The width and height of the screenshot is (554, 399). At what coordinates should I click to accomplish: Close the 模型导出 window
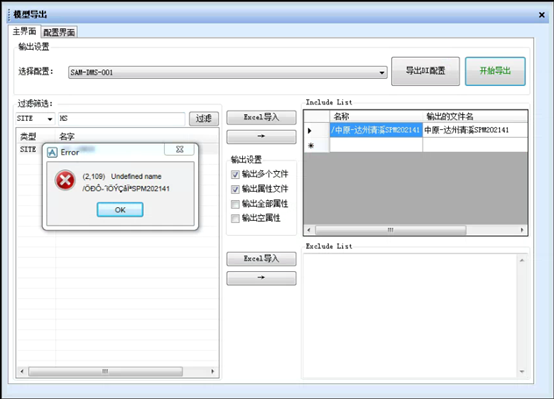click(x=542, y=15)
